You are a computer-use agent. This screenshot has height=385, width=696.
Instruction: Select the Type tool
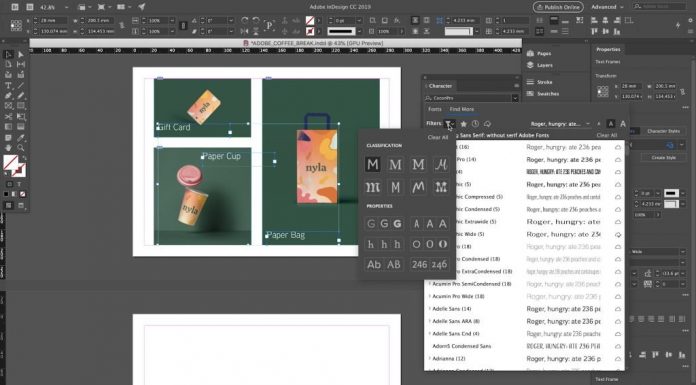click(8, 85)
